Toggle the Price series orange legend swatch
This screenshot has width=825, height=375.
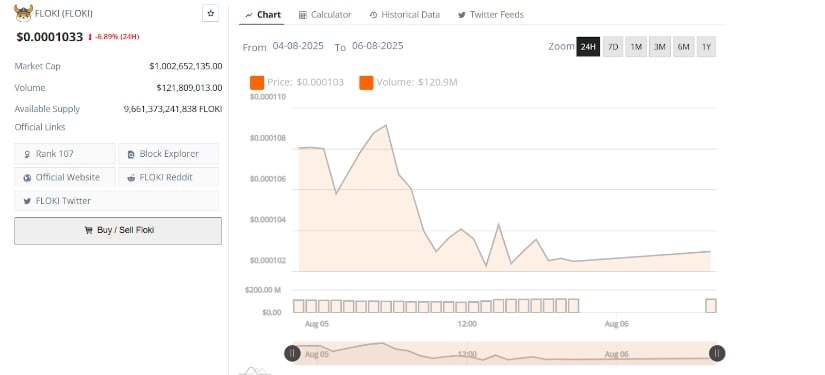(257, 83)
